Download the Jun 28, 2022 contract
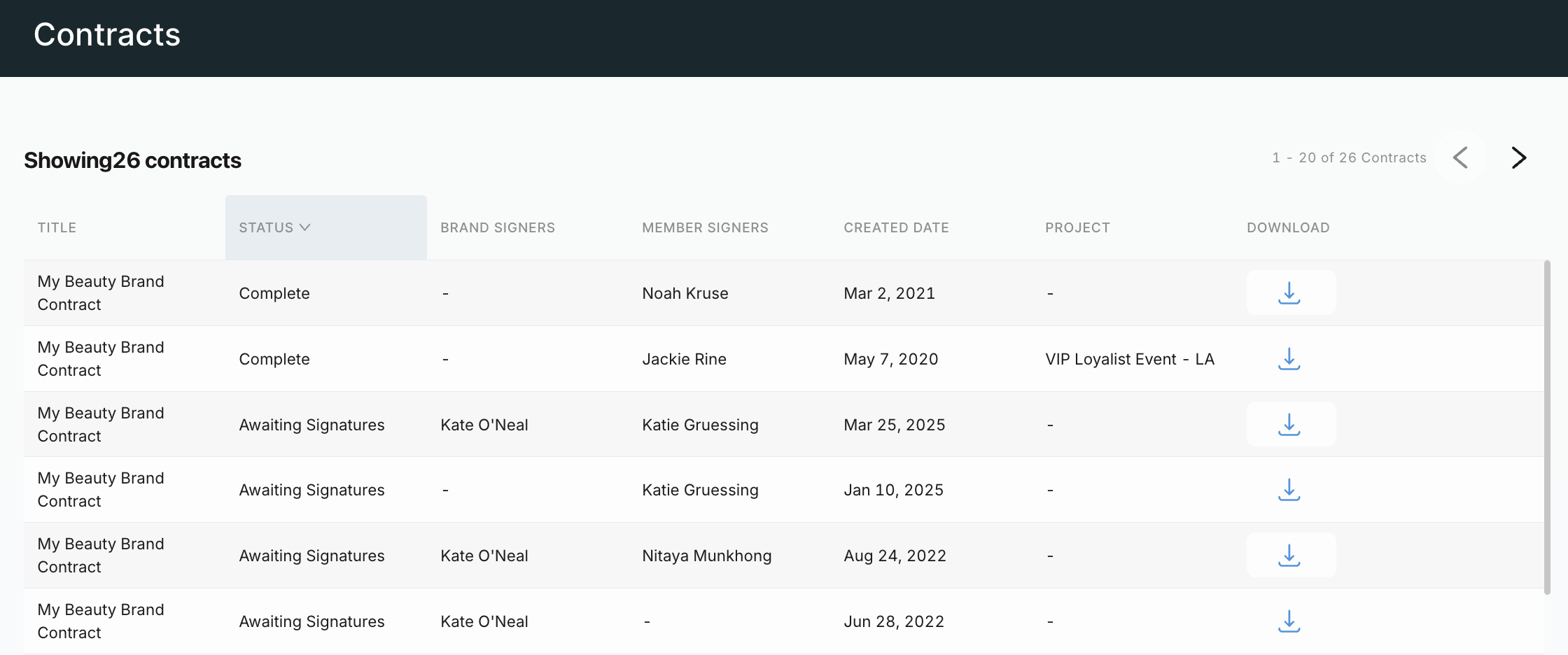 pos(1289,621)
